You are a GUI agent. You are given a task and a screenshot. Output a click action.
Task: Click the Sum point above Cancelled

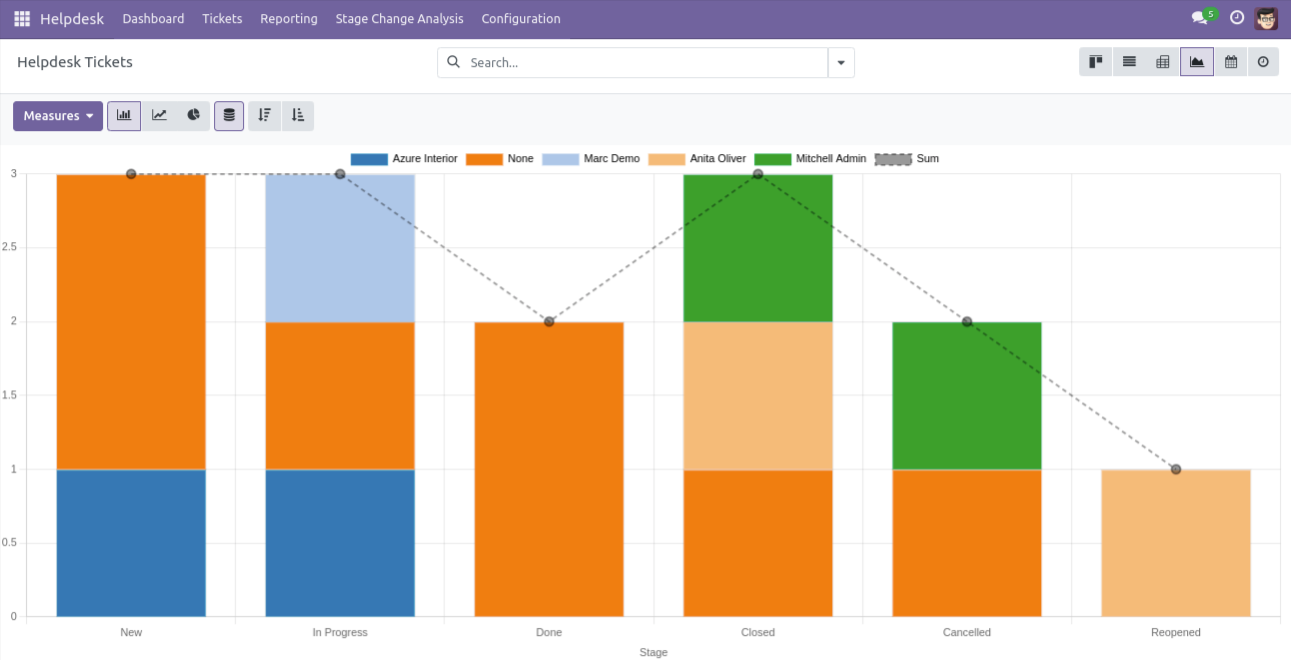[x=967, y=322]
